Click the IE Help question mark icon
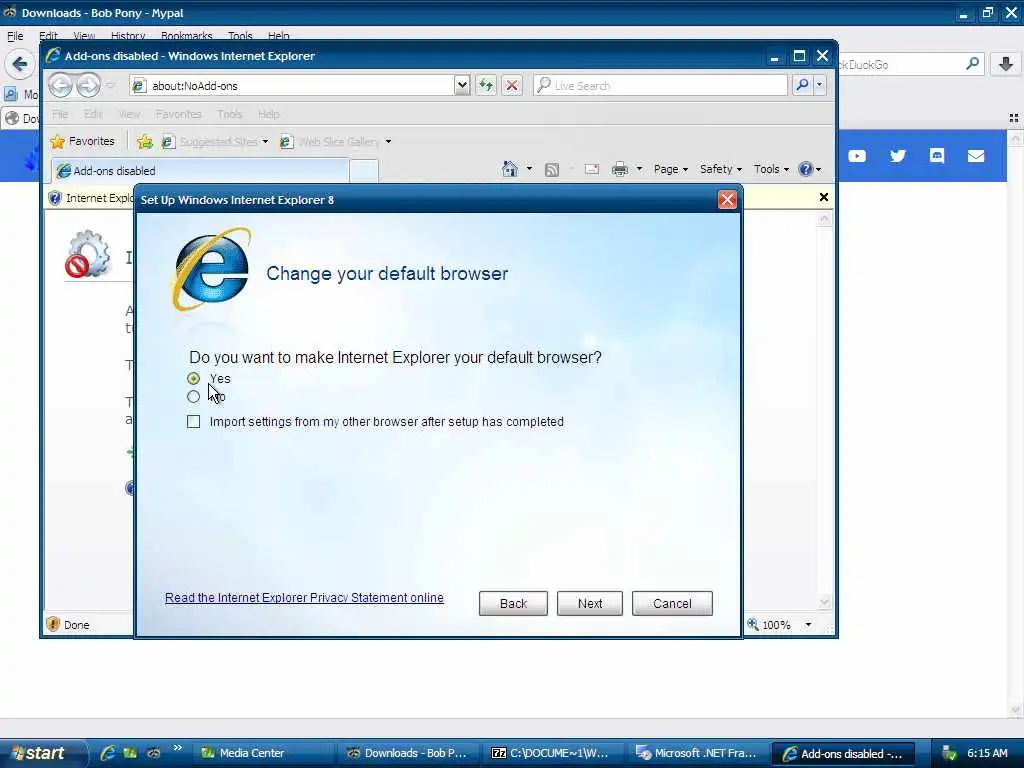 pyautogui.click(x=806, y=169)
